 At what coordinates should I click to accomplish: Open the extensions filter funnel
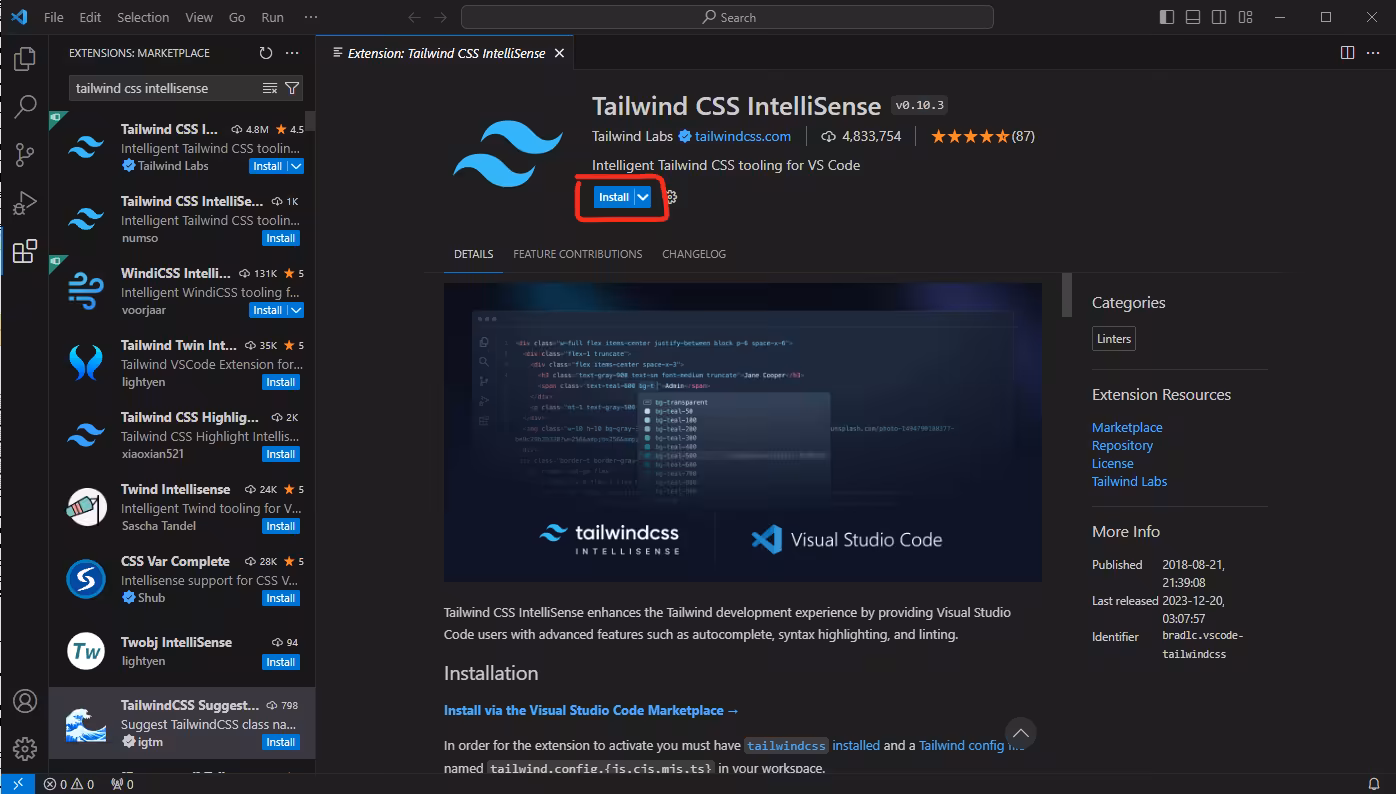pos(292,88)
